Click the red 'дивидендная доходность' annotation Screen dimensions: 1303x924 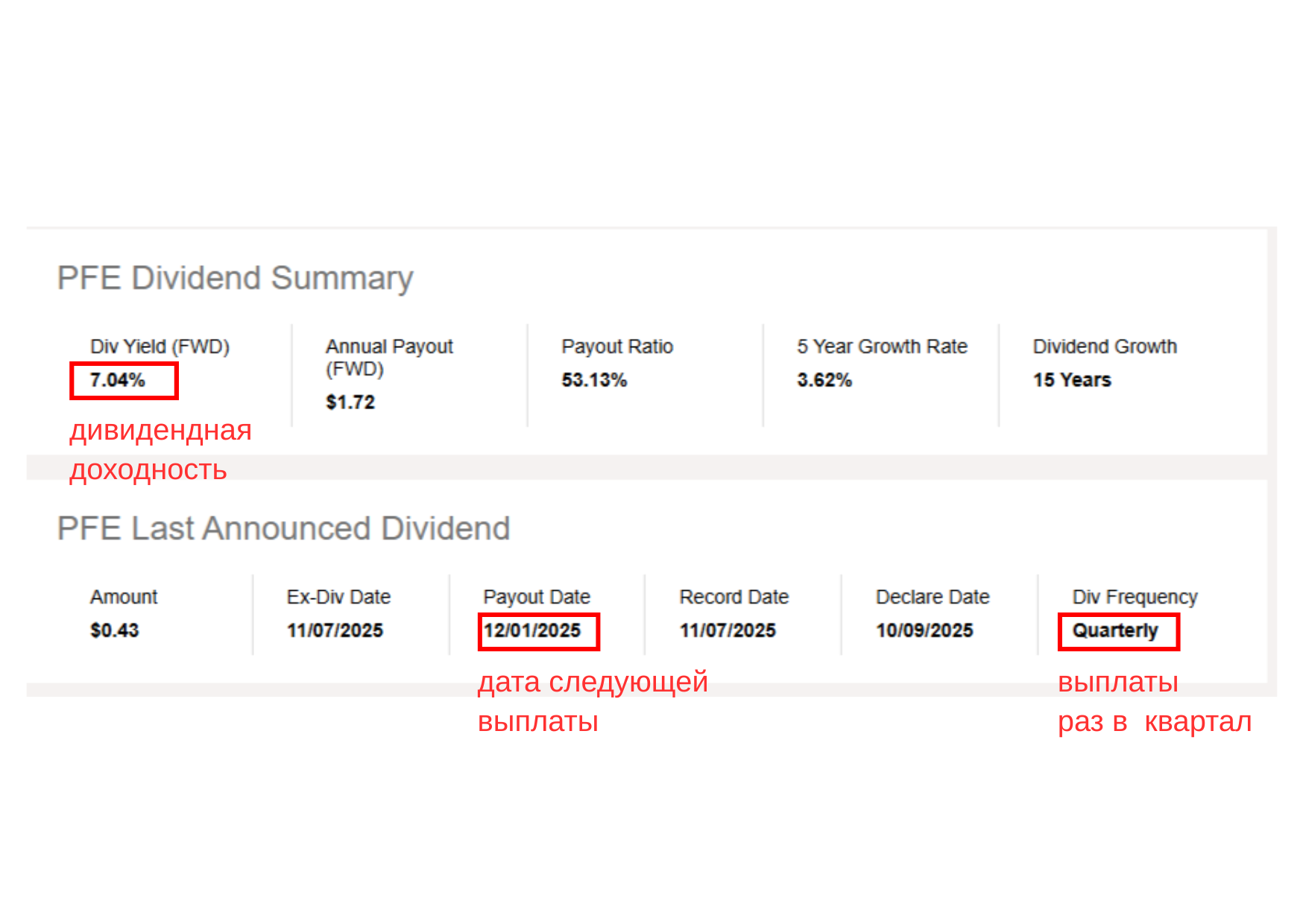pos(160,450)
